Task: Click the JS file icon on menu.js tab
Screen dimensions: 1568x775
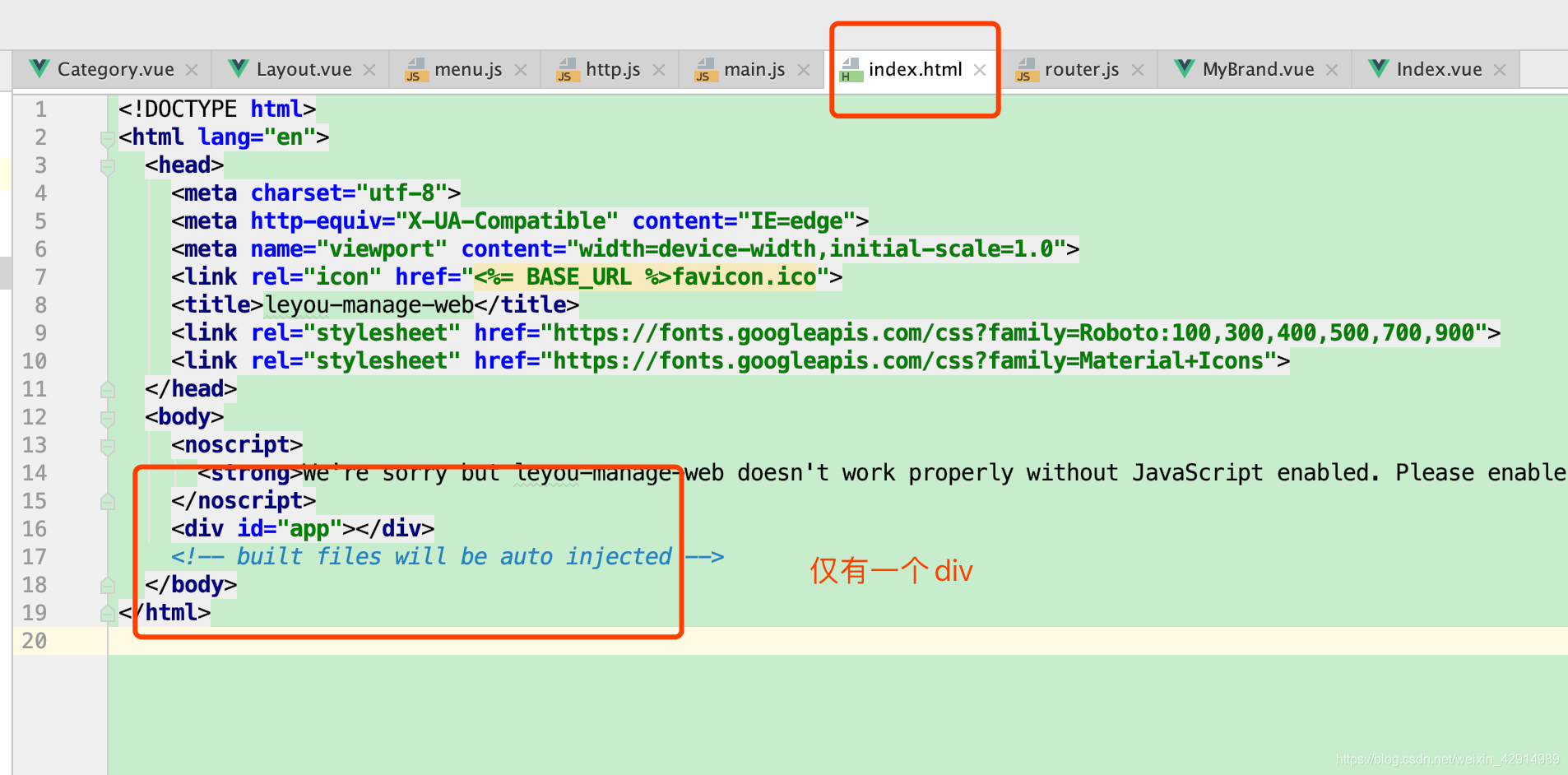Action: (x=415, y=70)
